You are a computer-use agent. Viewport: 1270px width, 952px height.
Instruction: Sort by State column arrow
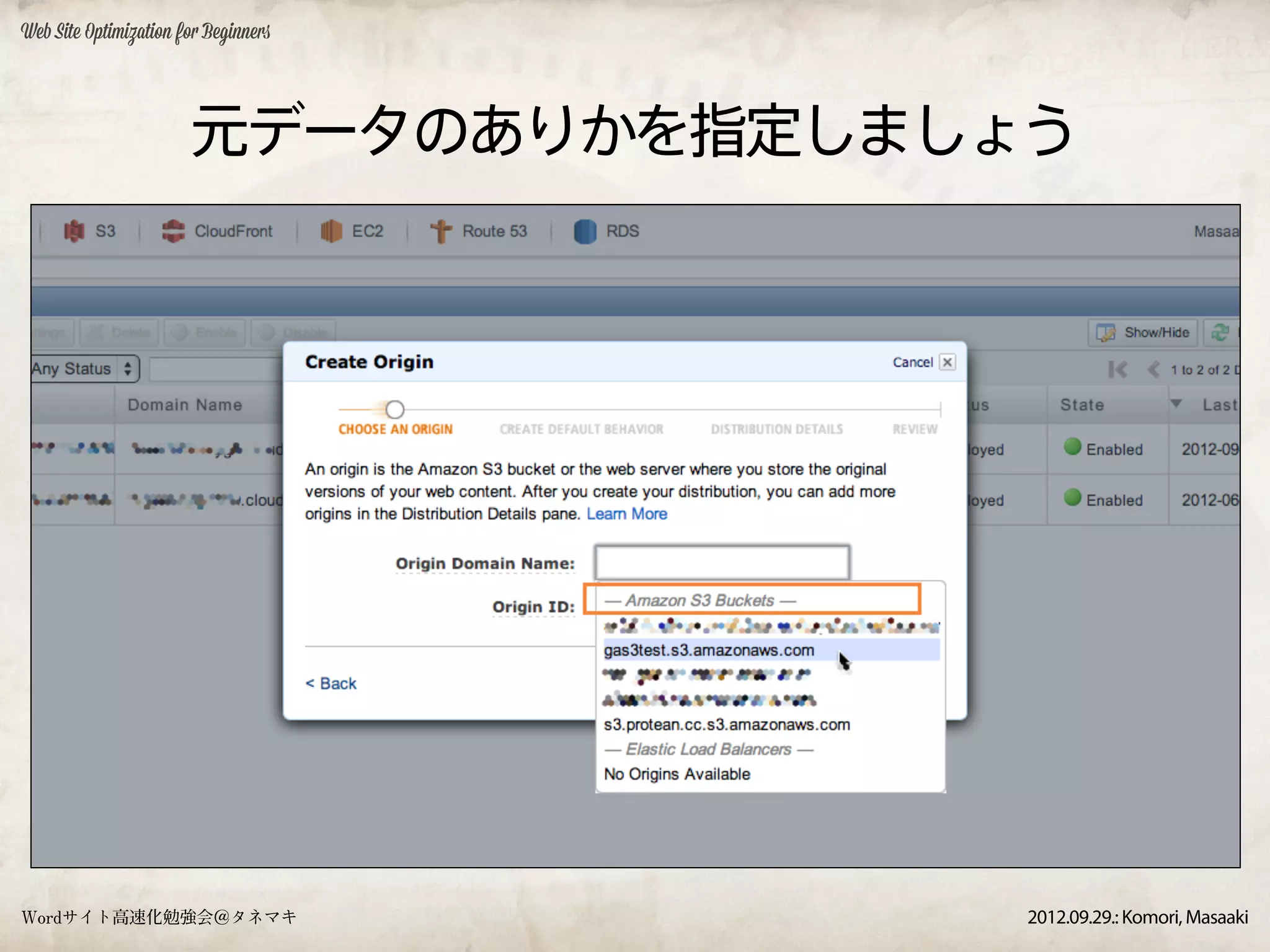pos(1176,403)
